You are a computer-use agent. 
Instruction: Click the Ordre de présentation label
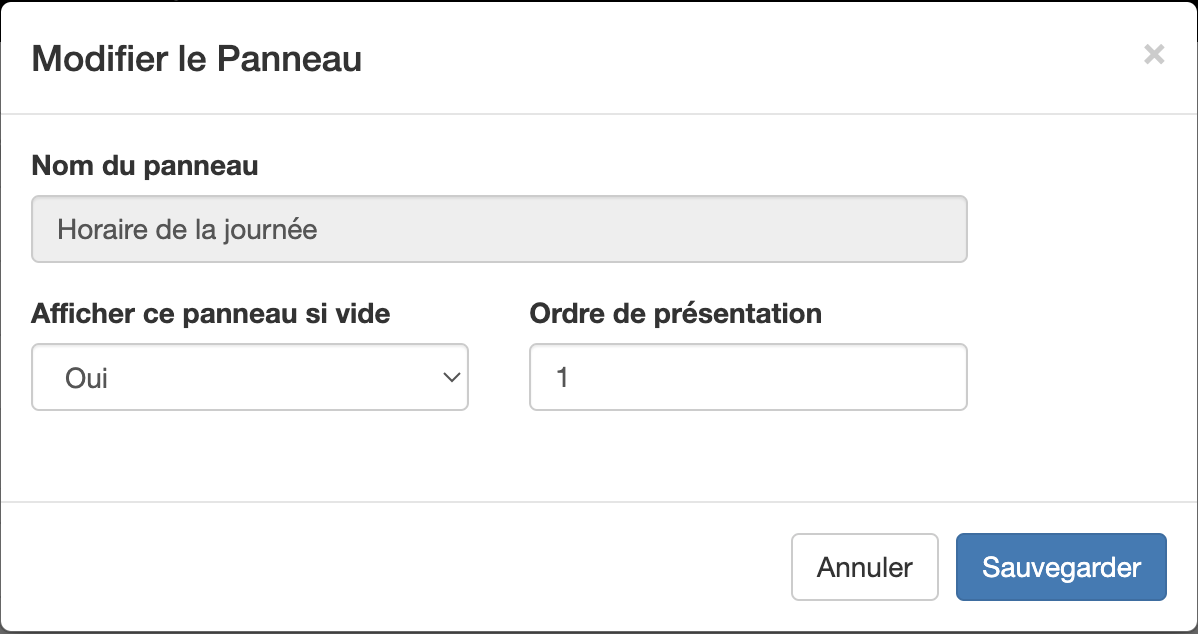(x=675, y=314)
